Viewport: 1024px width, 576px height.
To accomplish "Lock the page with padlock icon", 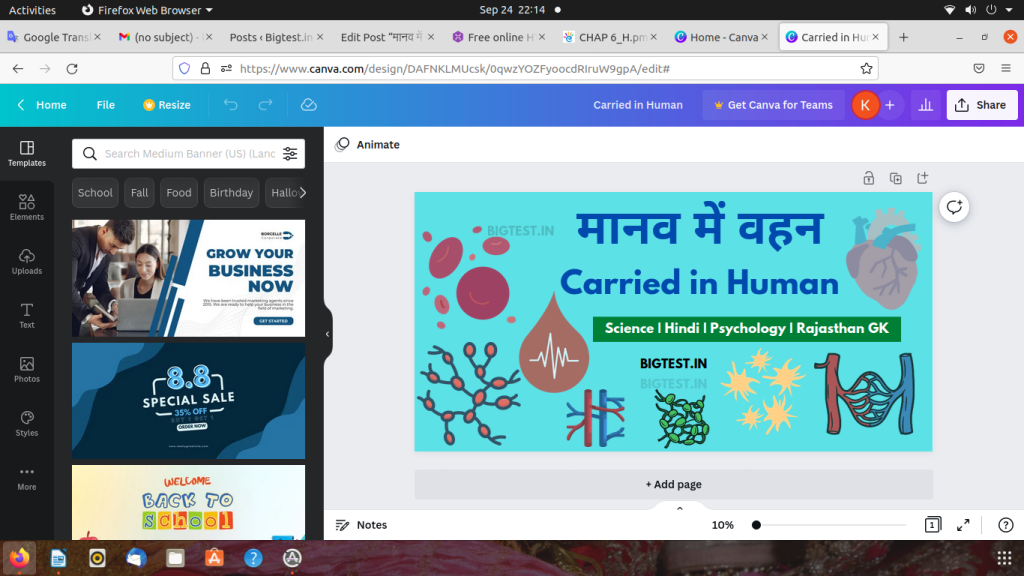I will (x=869, y=178).
